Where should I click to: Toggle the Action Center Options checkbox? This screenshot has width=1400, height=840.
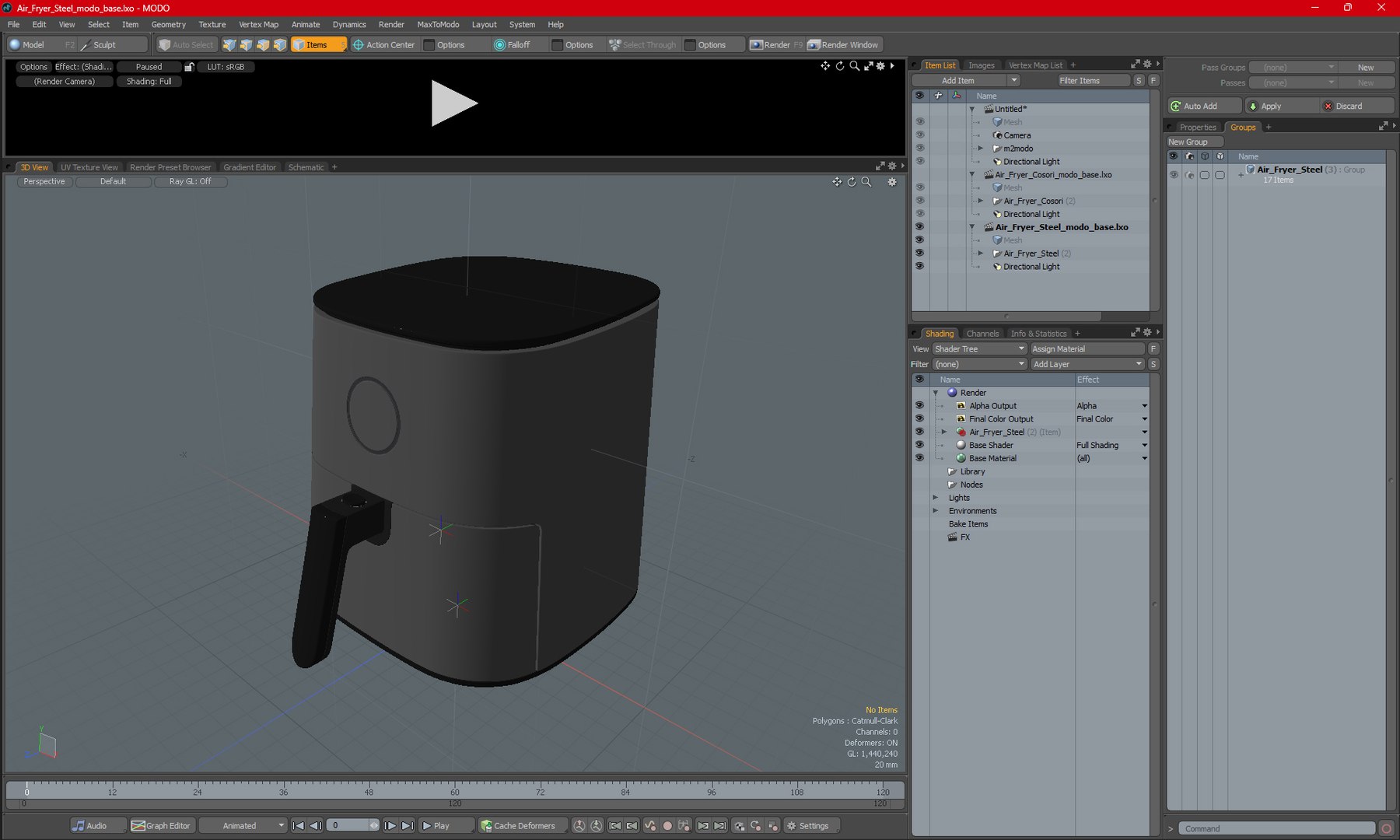429,45
